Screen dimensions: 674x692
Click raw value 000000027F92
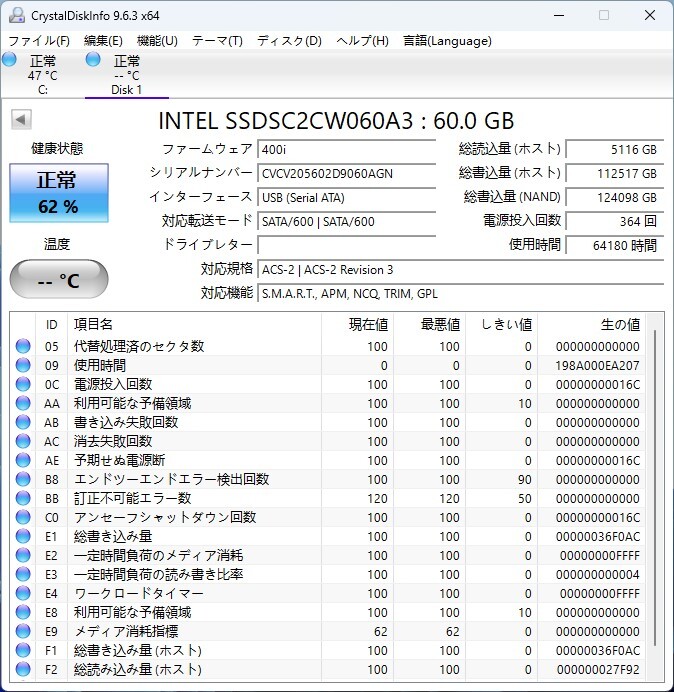tap(598, 669)
